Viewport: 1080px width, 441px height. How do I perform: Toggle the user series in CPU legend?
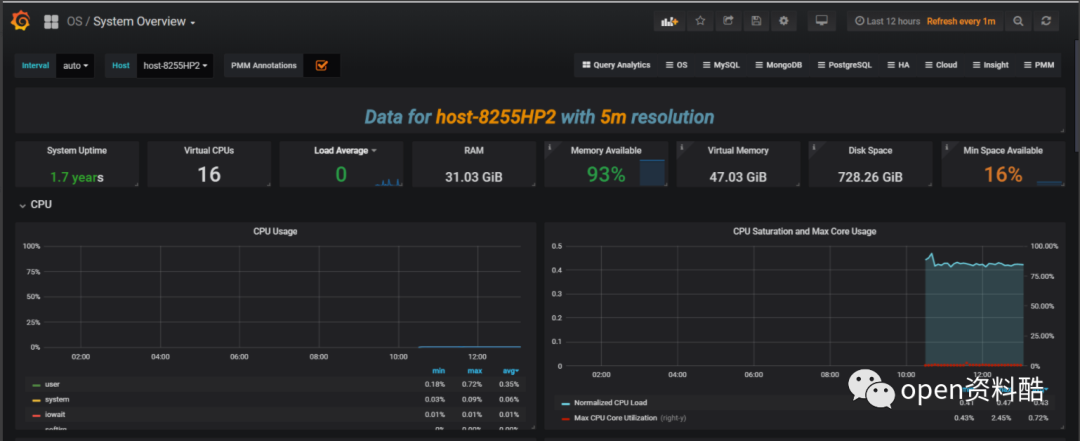(x=52, y=384)
